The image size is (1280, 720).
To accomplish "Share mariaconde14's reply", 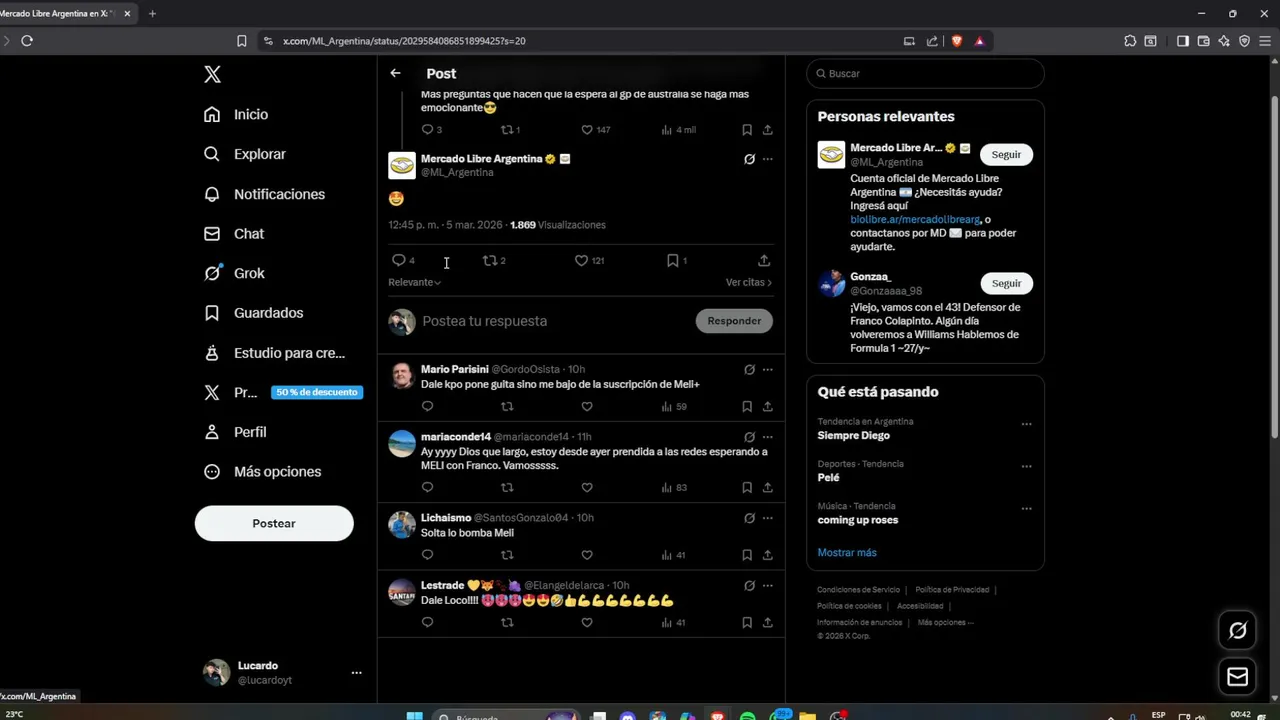I will coord(767,487).
